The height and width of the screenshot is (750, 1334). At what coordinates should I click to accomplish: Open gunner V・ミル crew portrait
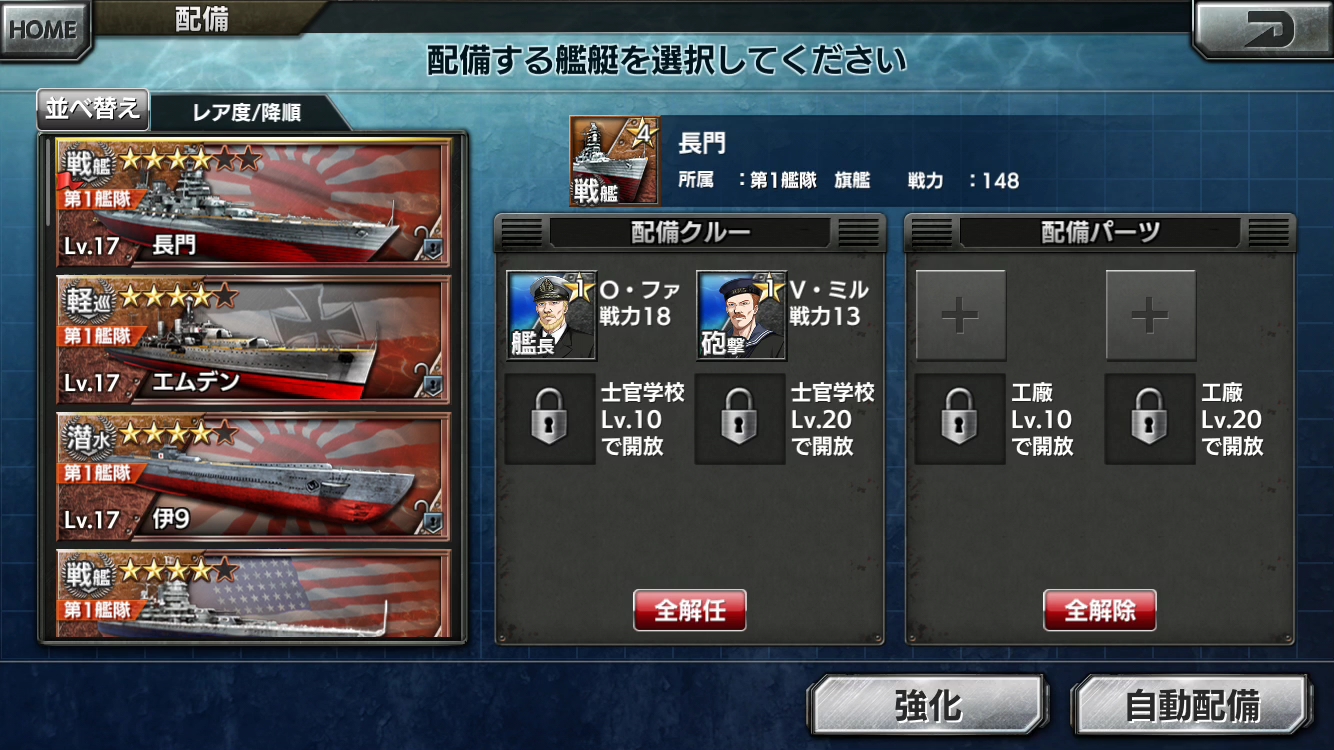(741, 315)
